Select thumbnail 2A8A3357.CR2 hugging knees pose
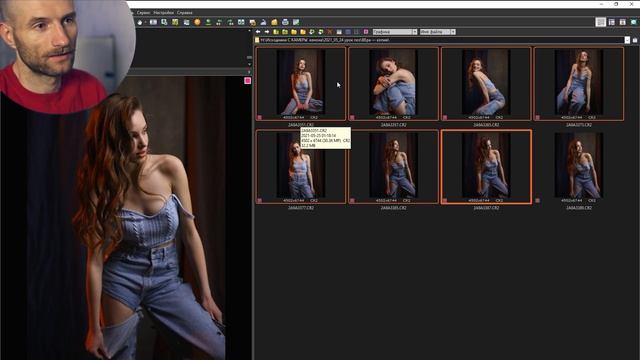 pyautogui.click(x=393, y=83)
